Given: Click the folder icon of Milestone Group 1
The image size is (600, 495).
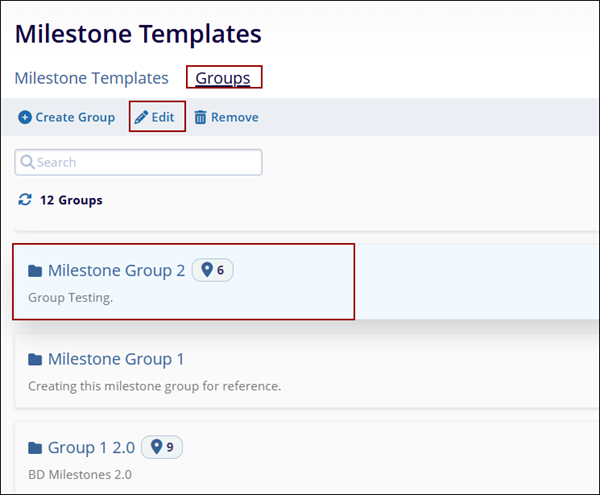Looking at the screenshot, I should pos(35,360).
